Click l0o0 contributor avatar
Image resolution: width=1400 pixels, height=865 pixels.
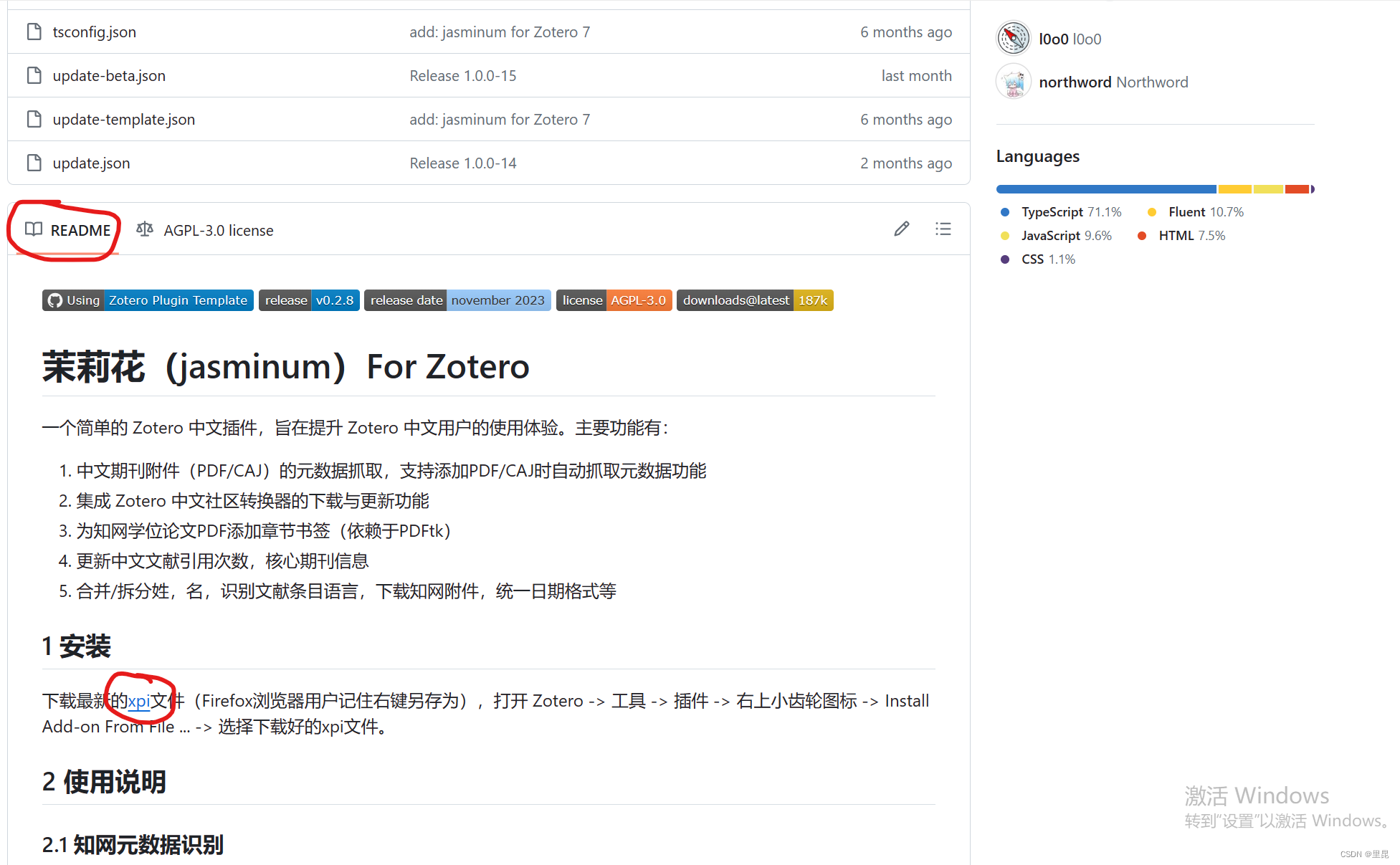[1014, 38]
